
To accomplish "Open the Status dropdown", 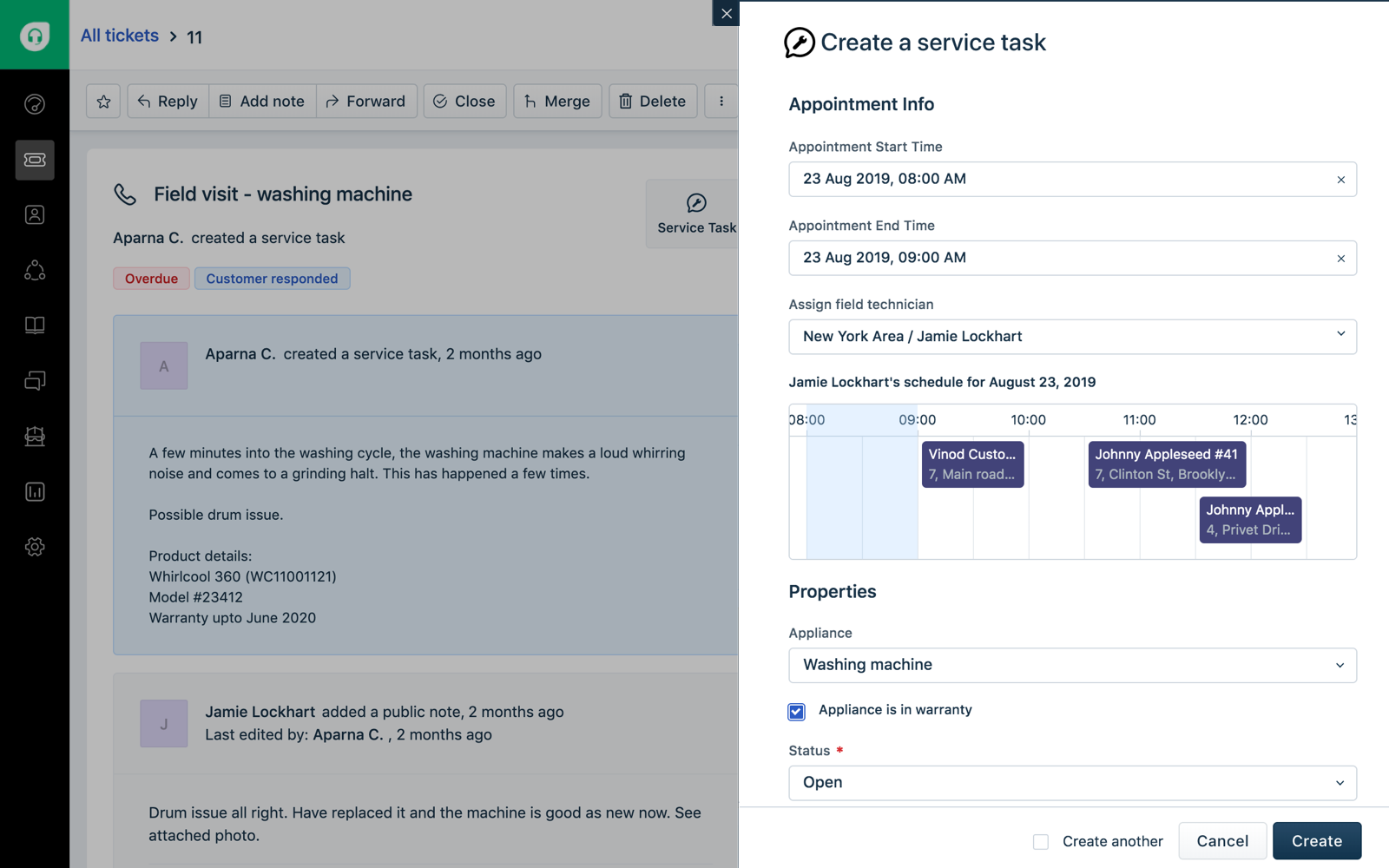I will tap(1071, 783).
